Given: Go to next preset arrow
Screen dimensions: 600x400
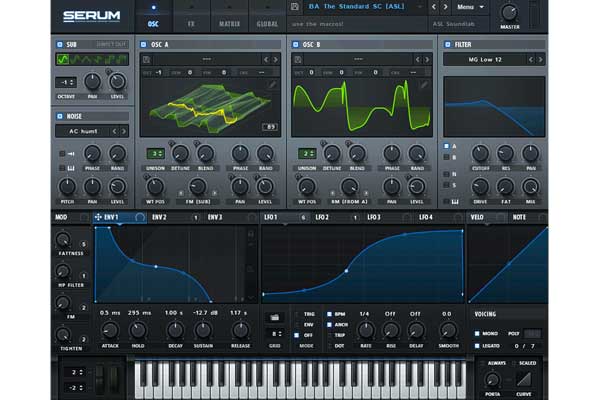Looking at the screenshot, I should click(x=445, y=7).
